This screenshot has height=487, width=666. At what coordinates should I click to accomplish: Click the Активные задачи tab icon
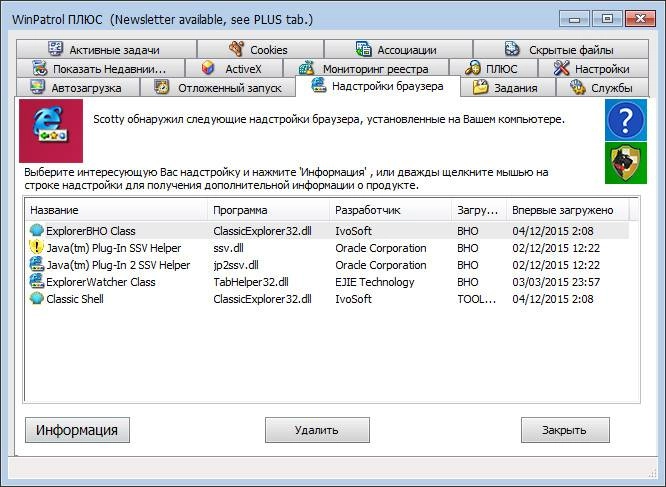coord(56,49)
